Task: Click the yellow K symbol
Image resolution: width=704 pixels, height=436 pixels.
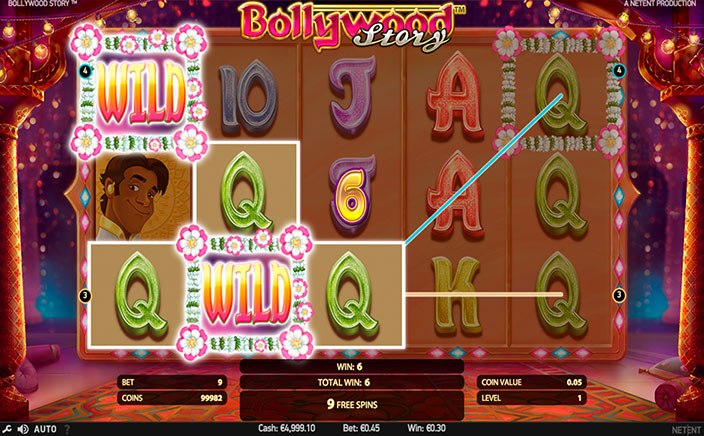Action: [457, 295]
